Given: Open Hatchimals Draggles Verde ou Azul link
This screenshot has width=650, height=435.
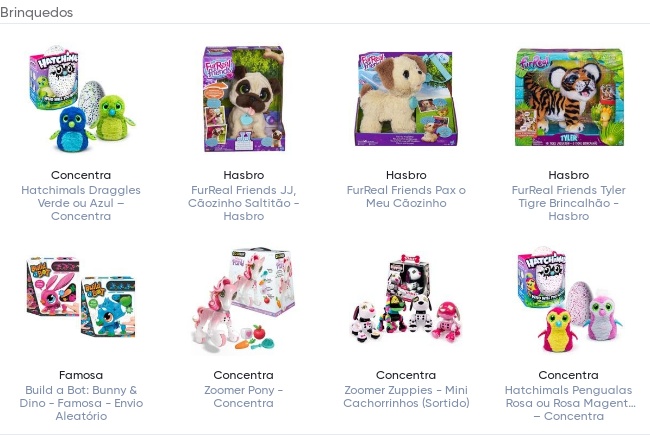Looking at the screenshot, I should point(81,203).
